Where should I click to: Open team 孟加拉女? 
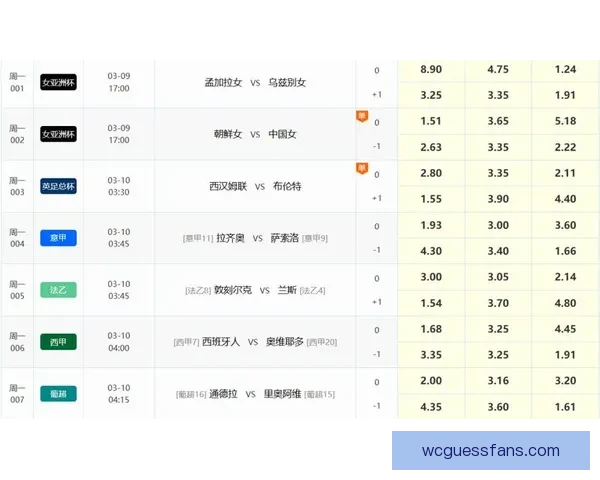(223, 82)
